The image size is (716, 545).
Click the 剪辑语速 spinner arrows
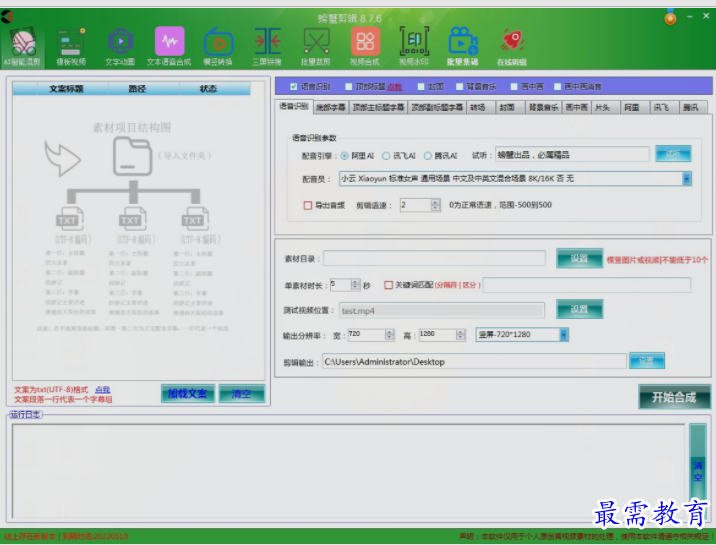click(x=436, y=205)
